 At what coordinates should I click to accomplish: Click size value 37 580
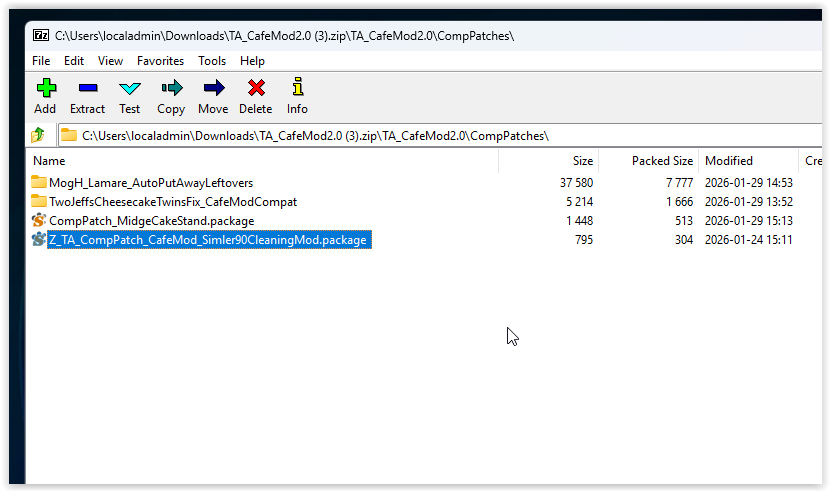576,183
